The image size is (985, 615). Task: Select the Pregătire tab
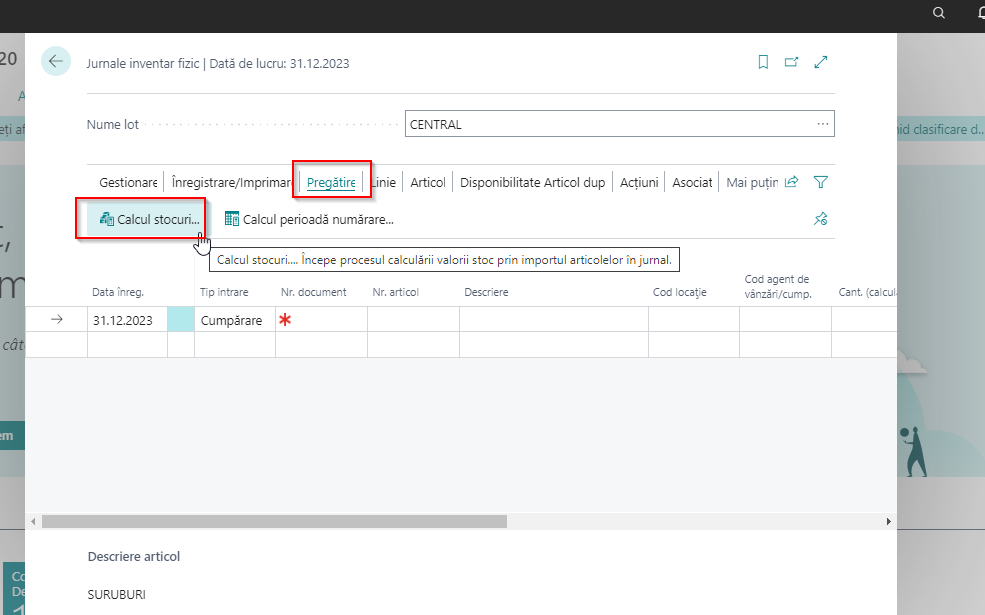coord(331,182)
